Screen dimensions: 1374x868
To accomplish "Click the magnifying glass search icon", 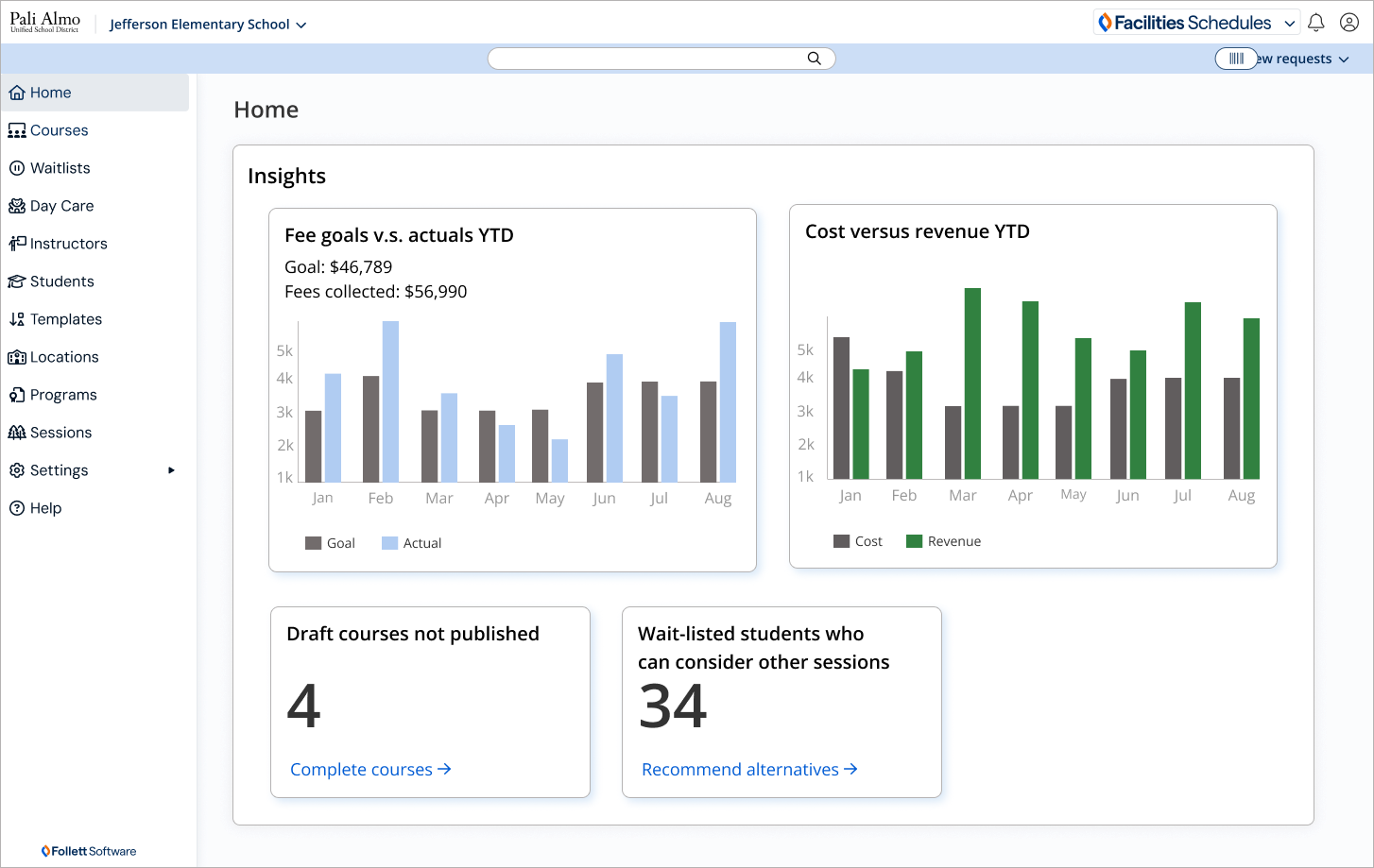I will [x=814, y=59].
